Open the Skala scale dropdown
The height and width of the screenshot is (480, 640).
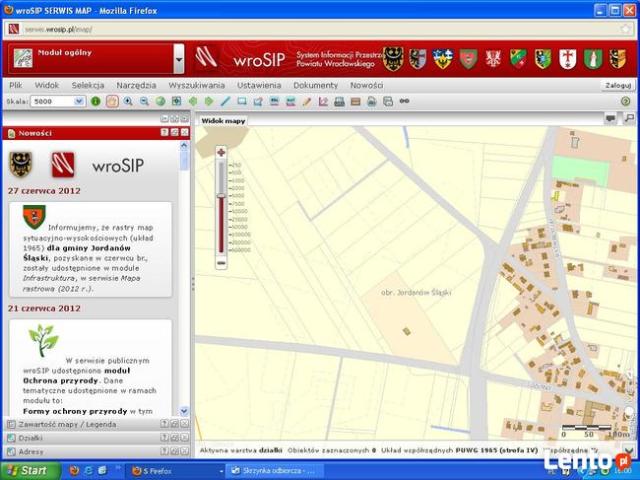click(x=79, y=101)
